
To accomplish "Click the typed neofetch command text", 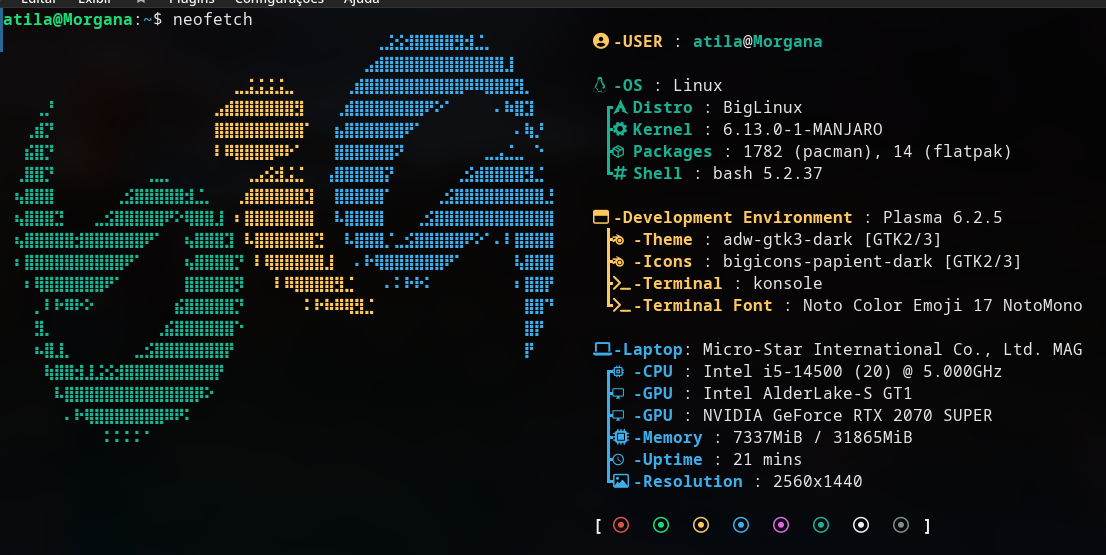I will tap(212, 19).
